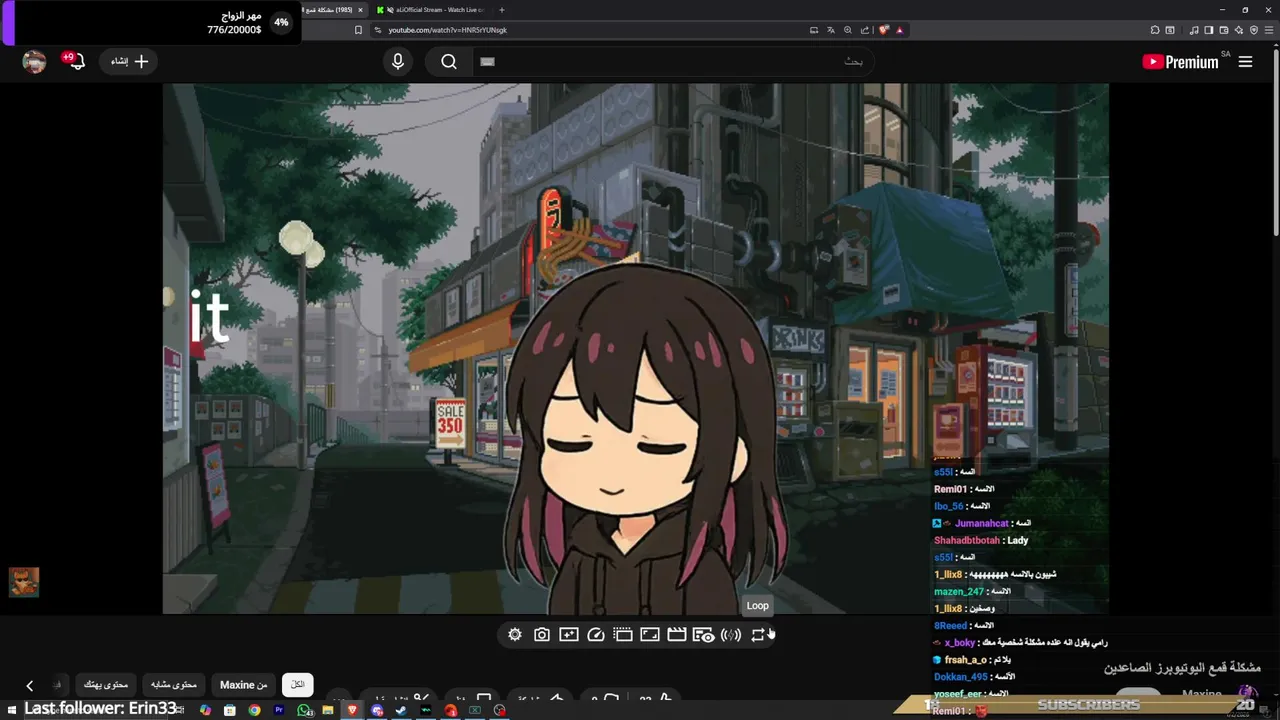
Task: Open the Create (إنشاء) button
Action: [129, 62]
